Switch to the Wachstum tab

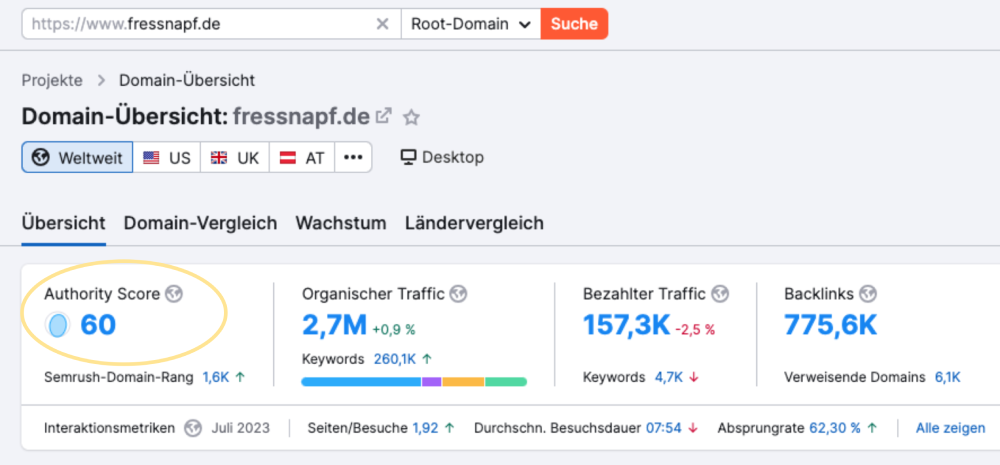341,223
